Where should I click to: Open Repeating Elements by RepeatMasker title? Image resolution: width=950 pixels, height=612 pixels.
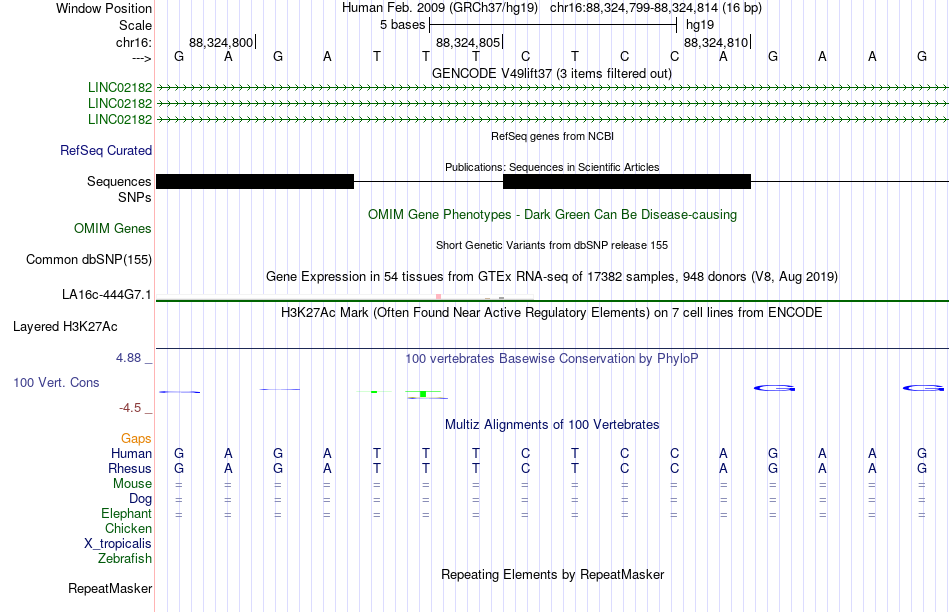coord(552,574)
